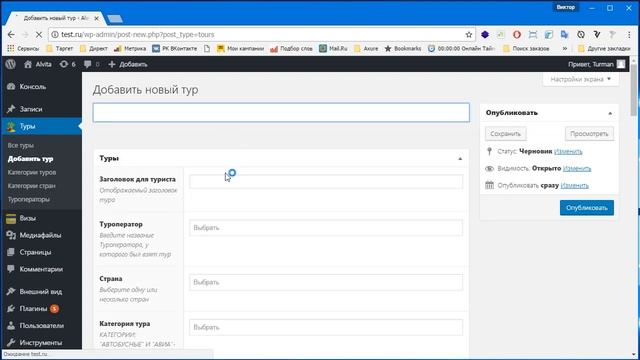640x360 pixels.
Task: Open the Mail.Ru bookmark
Action: (x=333, y=49)
